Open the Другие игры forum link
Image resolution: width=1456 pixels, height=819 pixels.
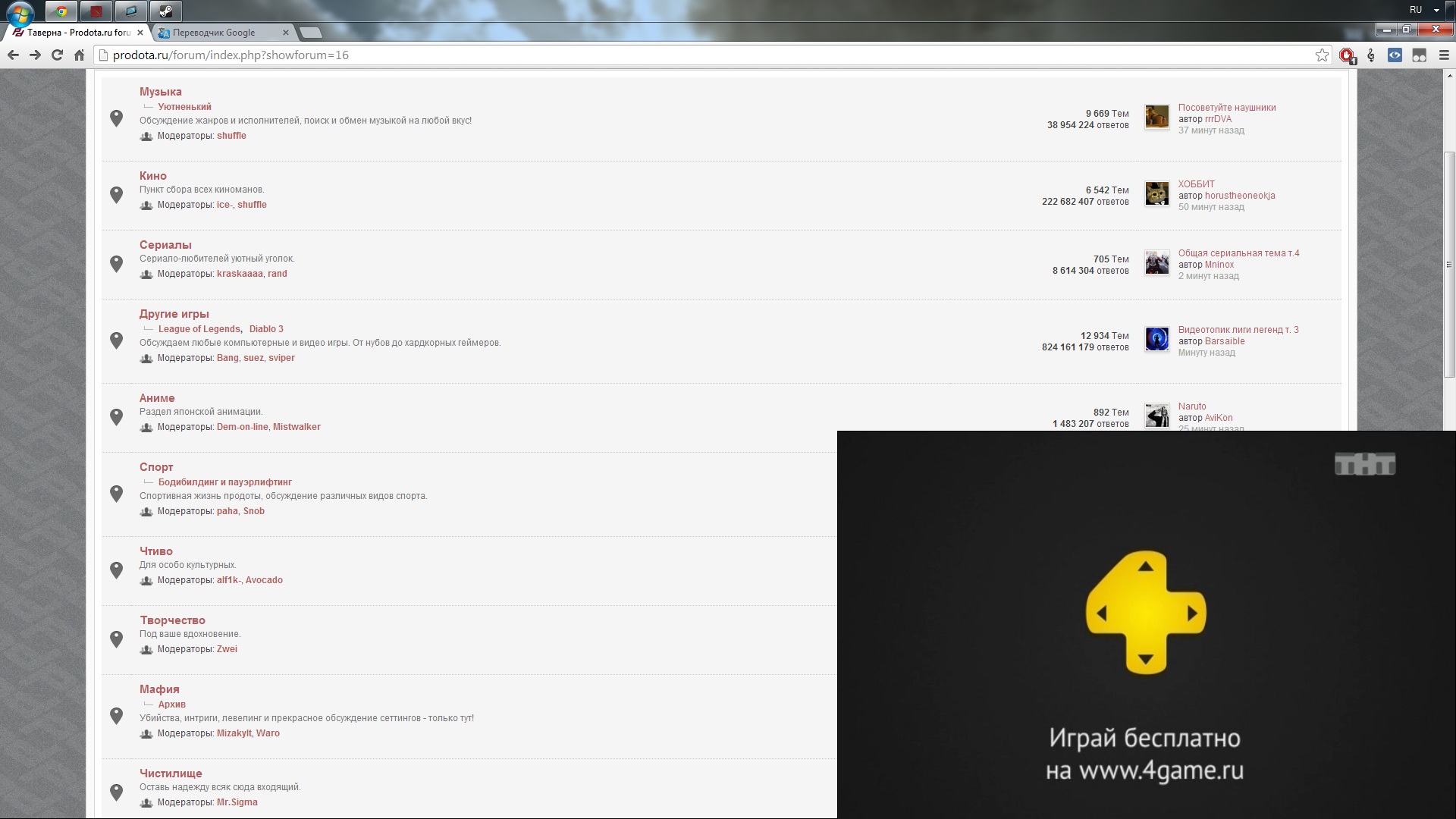point(174,314)
